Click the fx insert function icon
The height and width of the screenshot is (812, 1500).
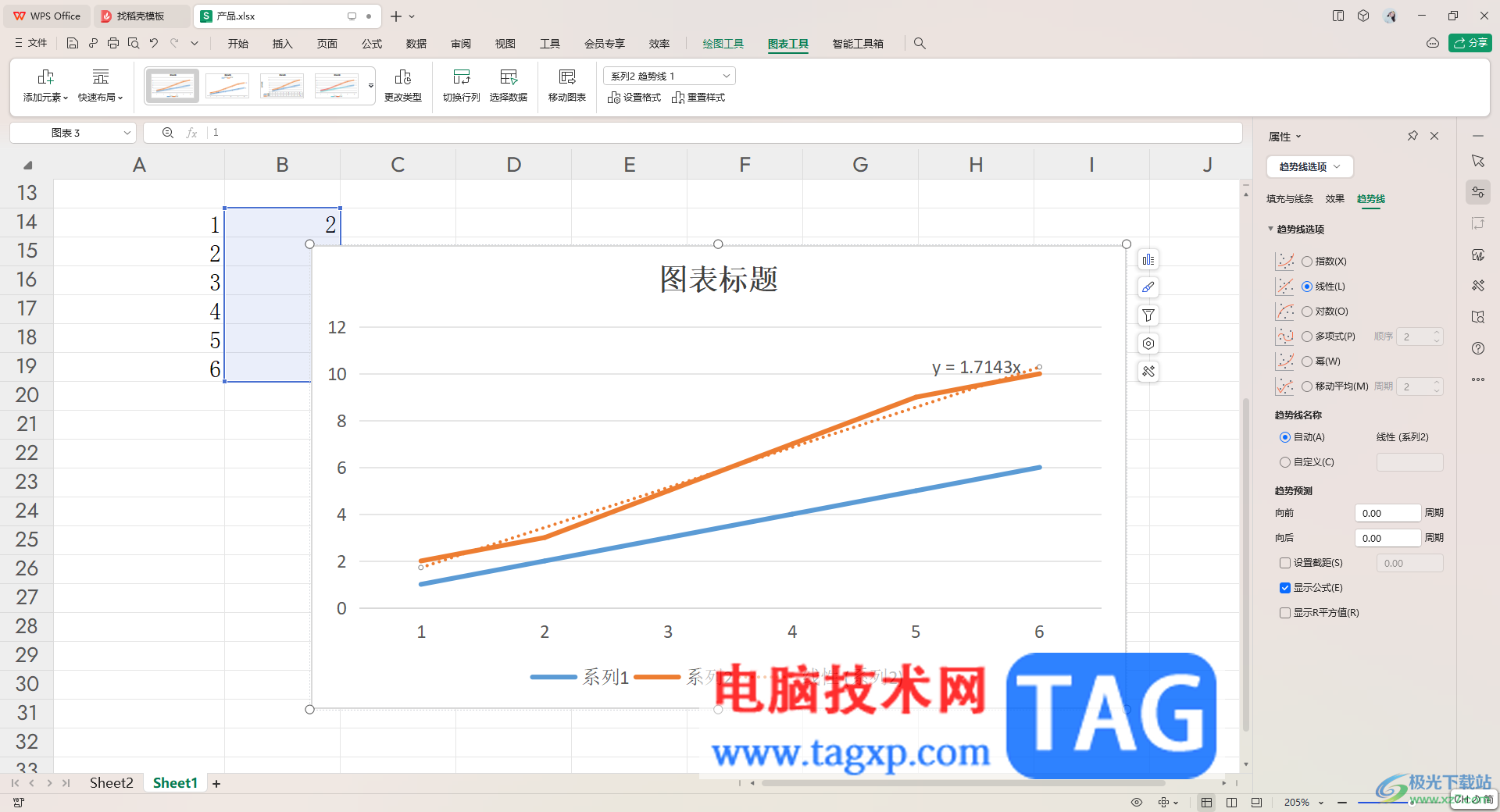191,133
